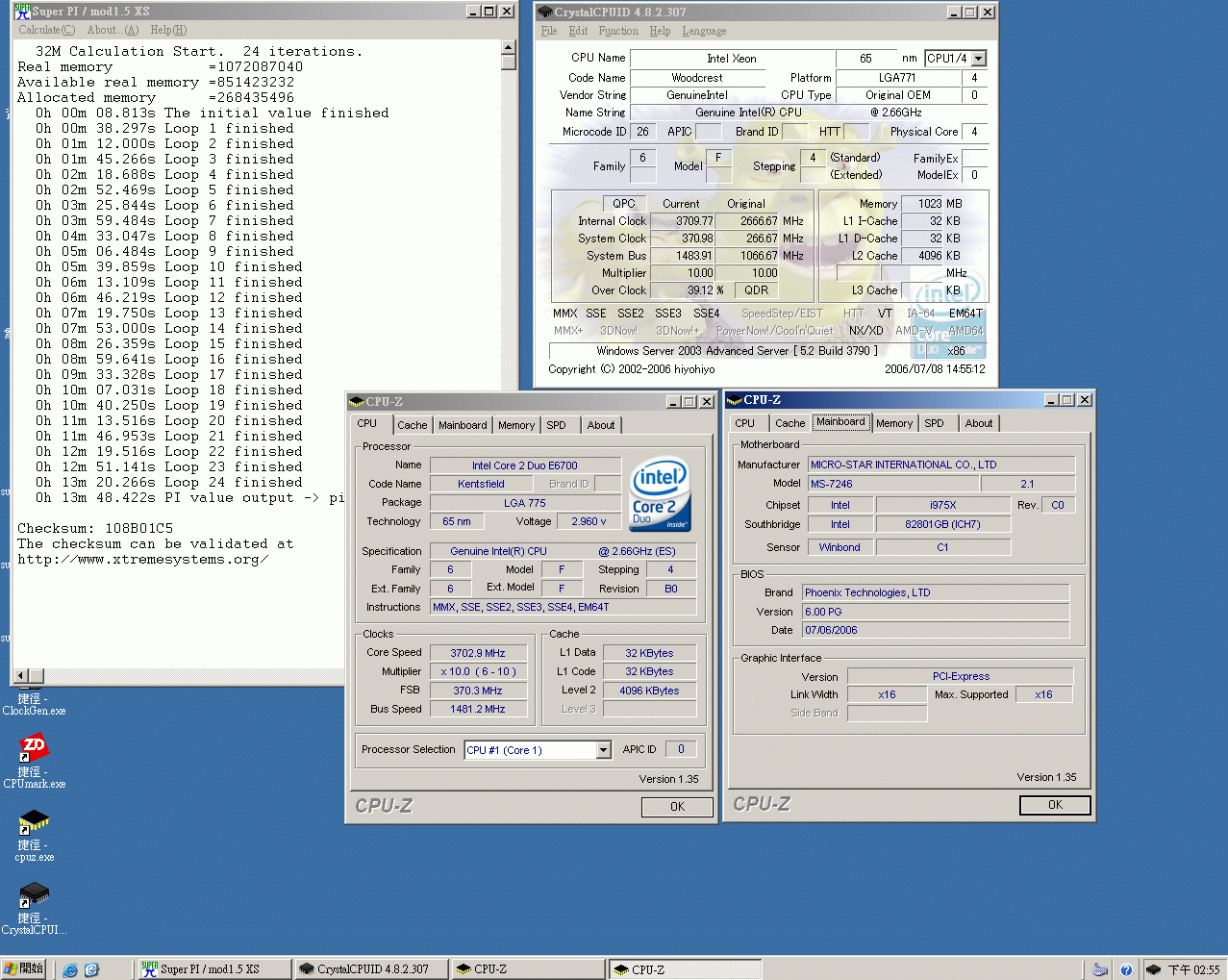Screen dimensions: 1228x980
Task: Click the 'Woodcrest' code name in CrystalCPUID
Action: click(x=697, y=78)
